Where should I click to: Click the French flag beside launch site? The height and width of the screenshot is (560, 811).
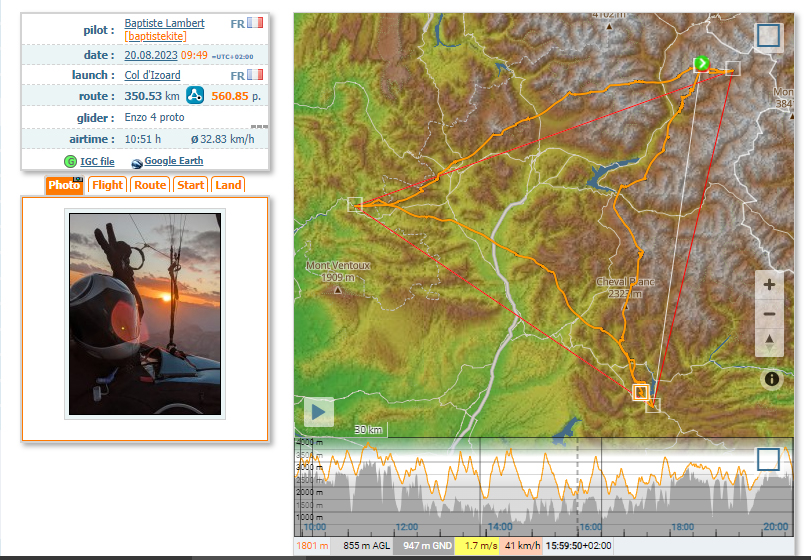tap(255, 74)
